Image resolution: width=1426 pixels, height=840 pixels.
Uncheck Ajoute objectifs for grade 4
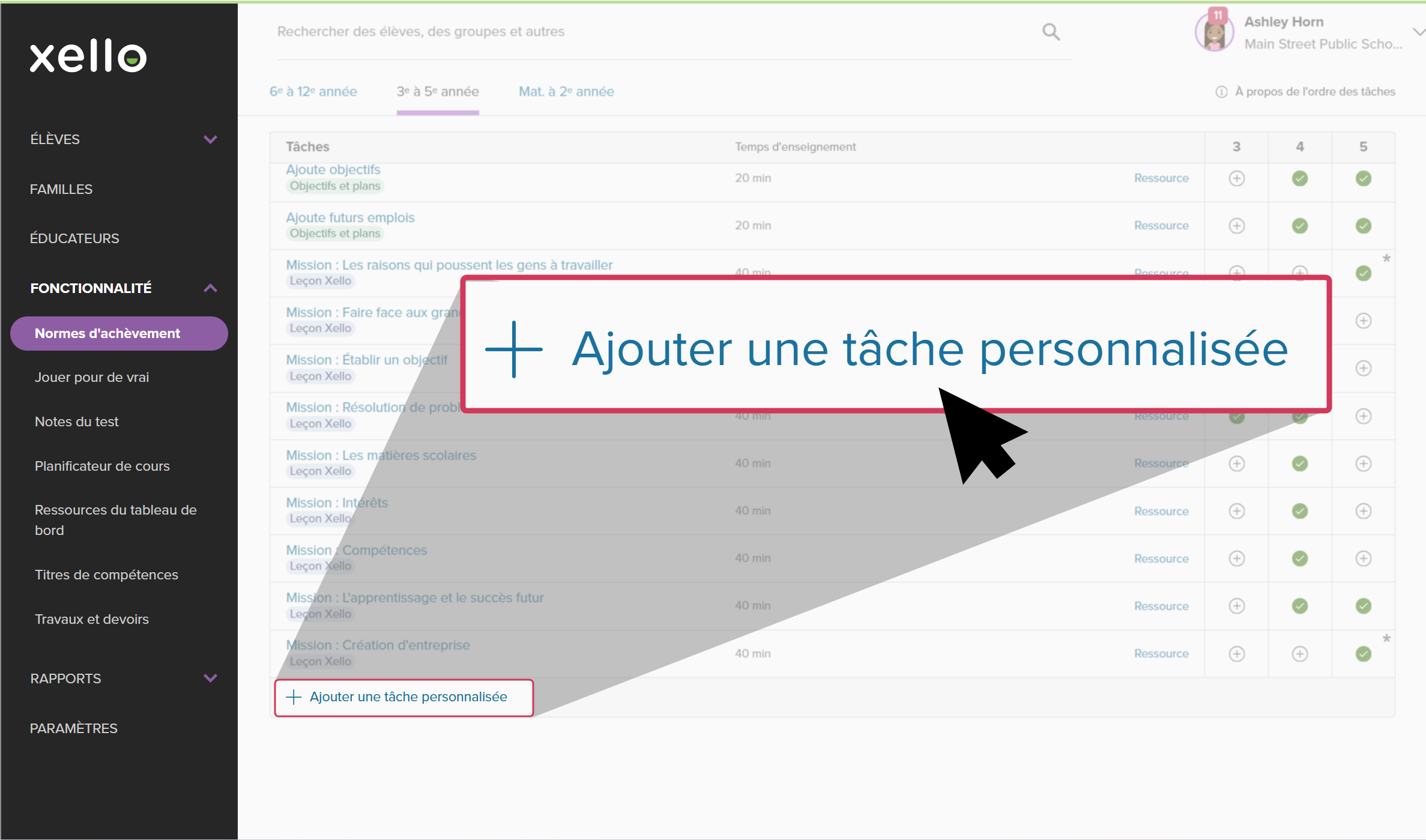[1299, 178]
